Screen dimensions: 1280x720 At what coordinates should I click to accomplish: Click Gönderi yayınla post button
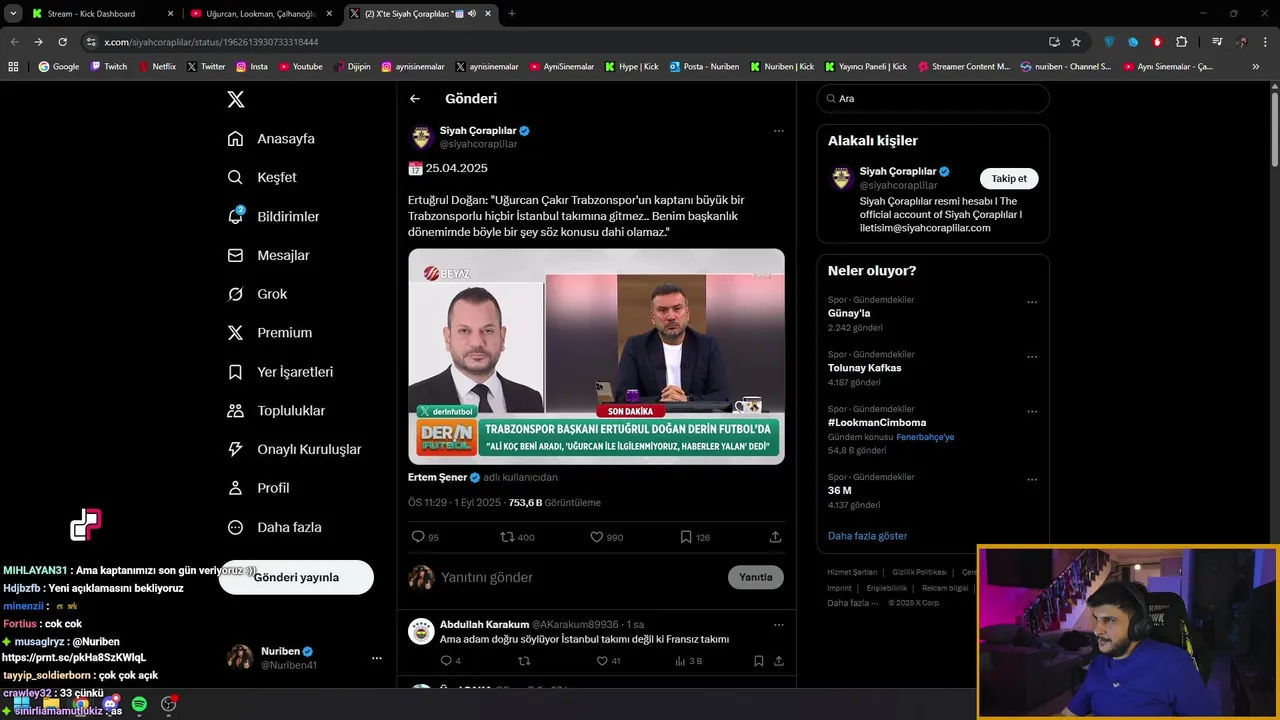[x=296, y=577]
